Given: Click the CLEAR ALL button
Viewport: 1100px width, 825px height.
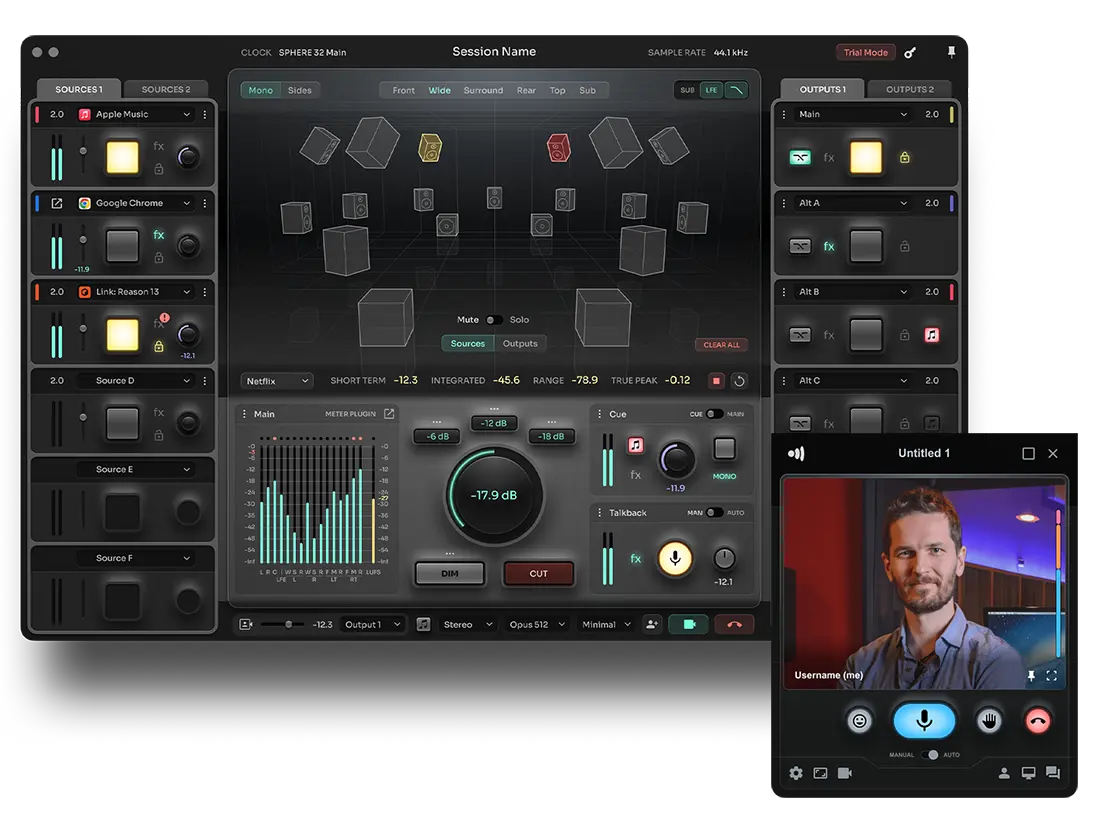Looking at the screenshot, I should 721,344.
